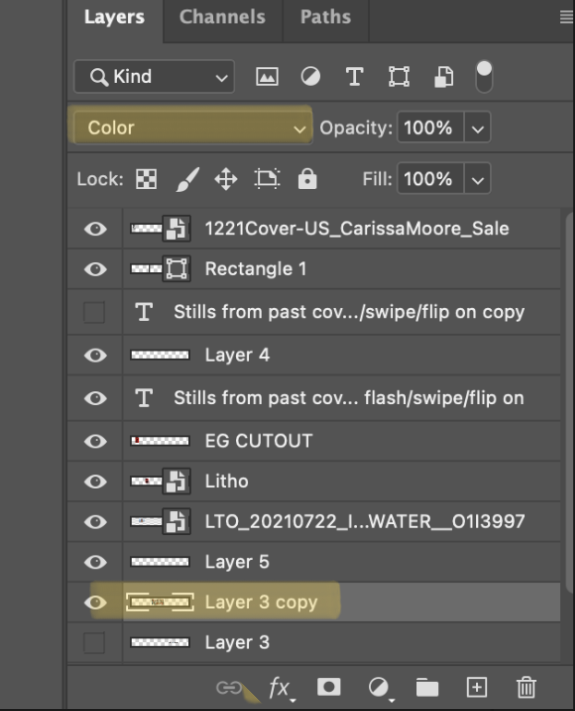
Task: Open the Opacity slider arrow
Action: tap(477, 128)
